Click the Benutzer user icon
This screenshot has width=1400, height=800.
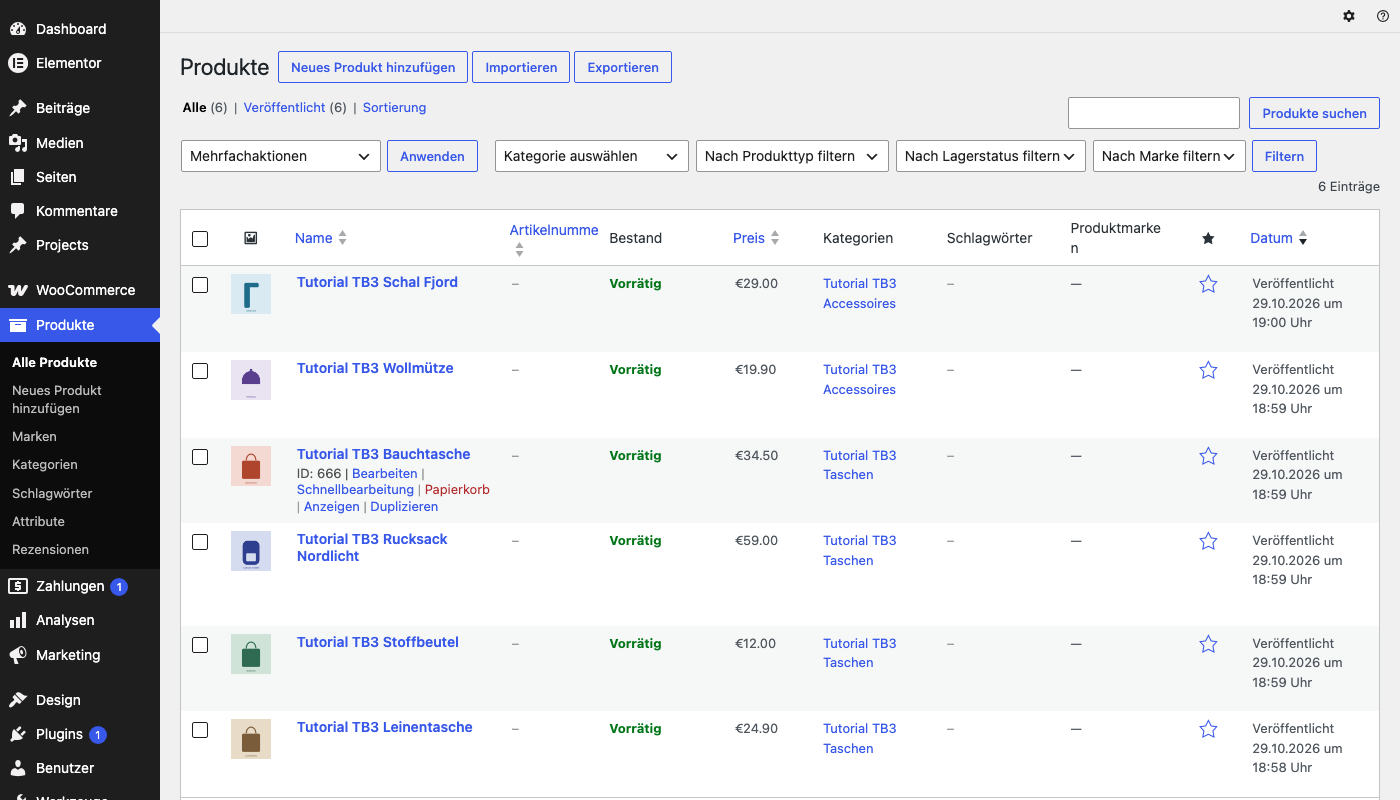tap(18, 768)
